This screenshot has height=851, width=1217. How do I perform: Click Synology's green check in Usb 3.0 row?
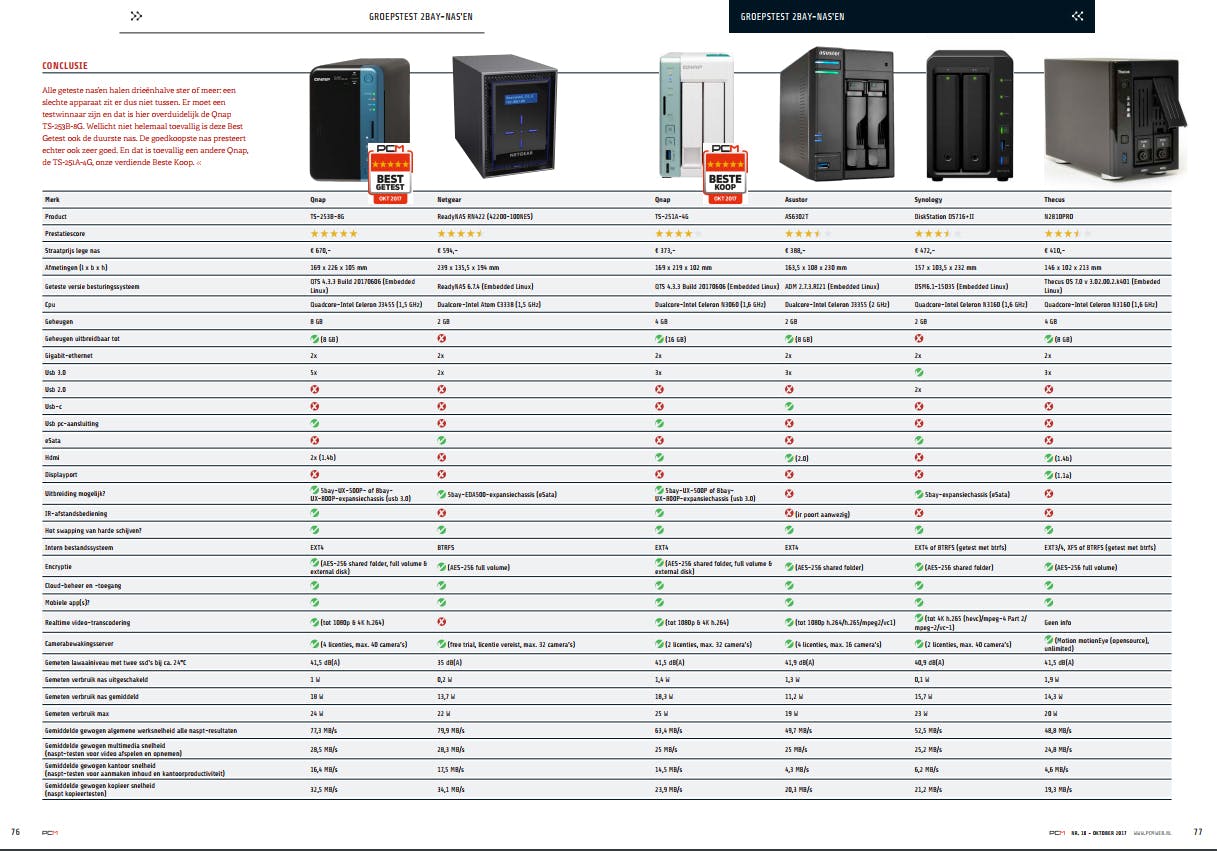(x=919, y=372)
